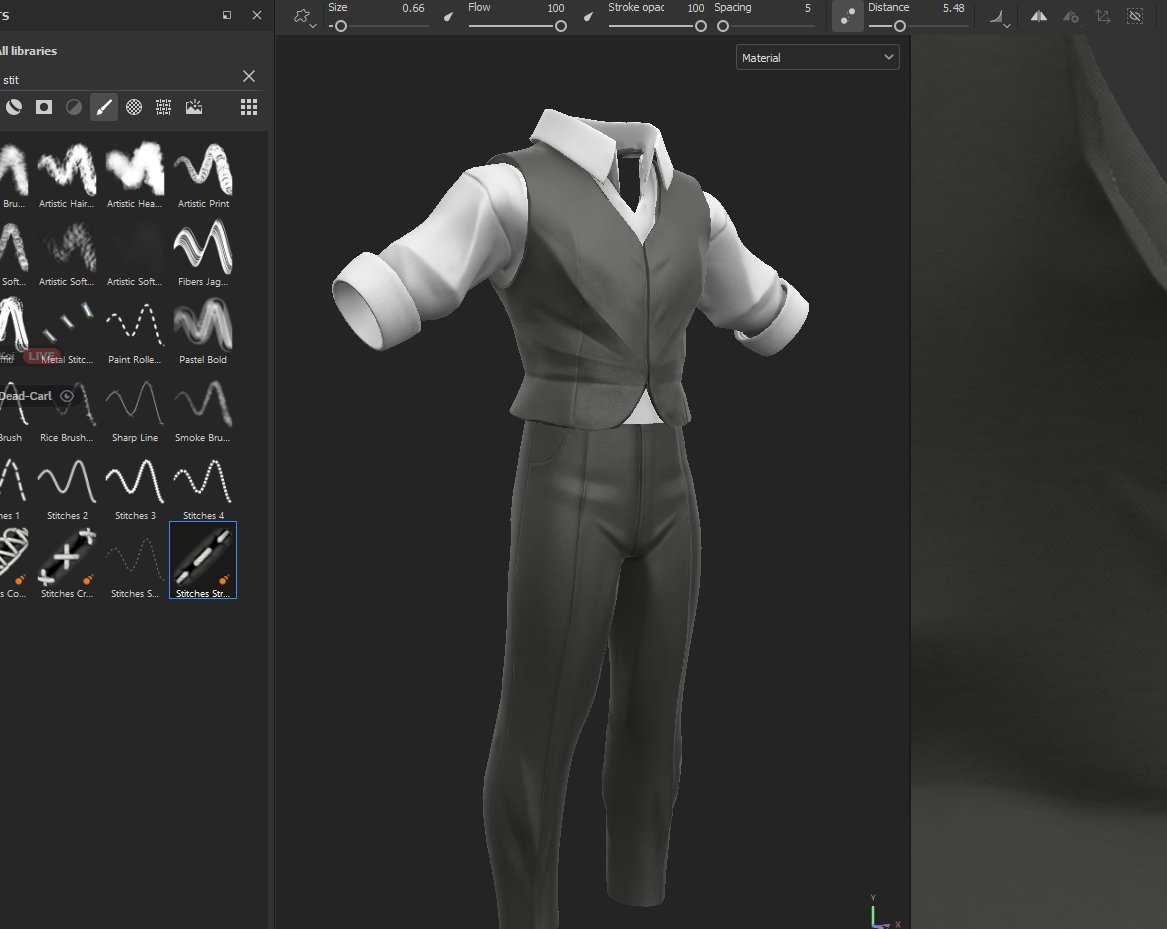Activate the Stitches Str brush preset
Viewport: 1167px width, 929px height.
(202, 560)
